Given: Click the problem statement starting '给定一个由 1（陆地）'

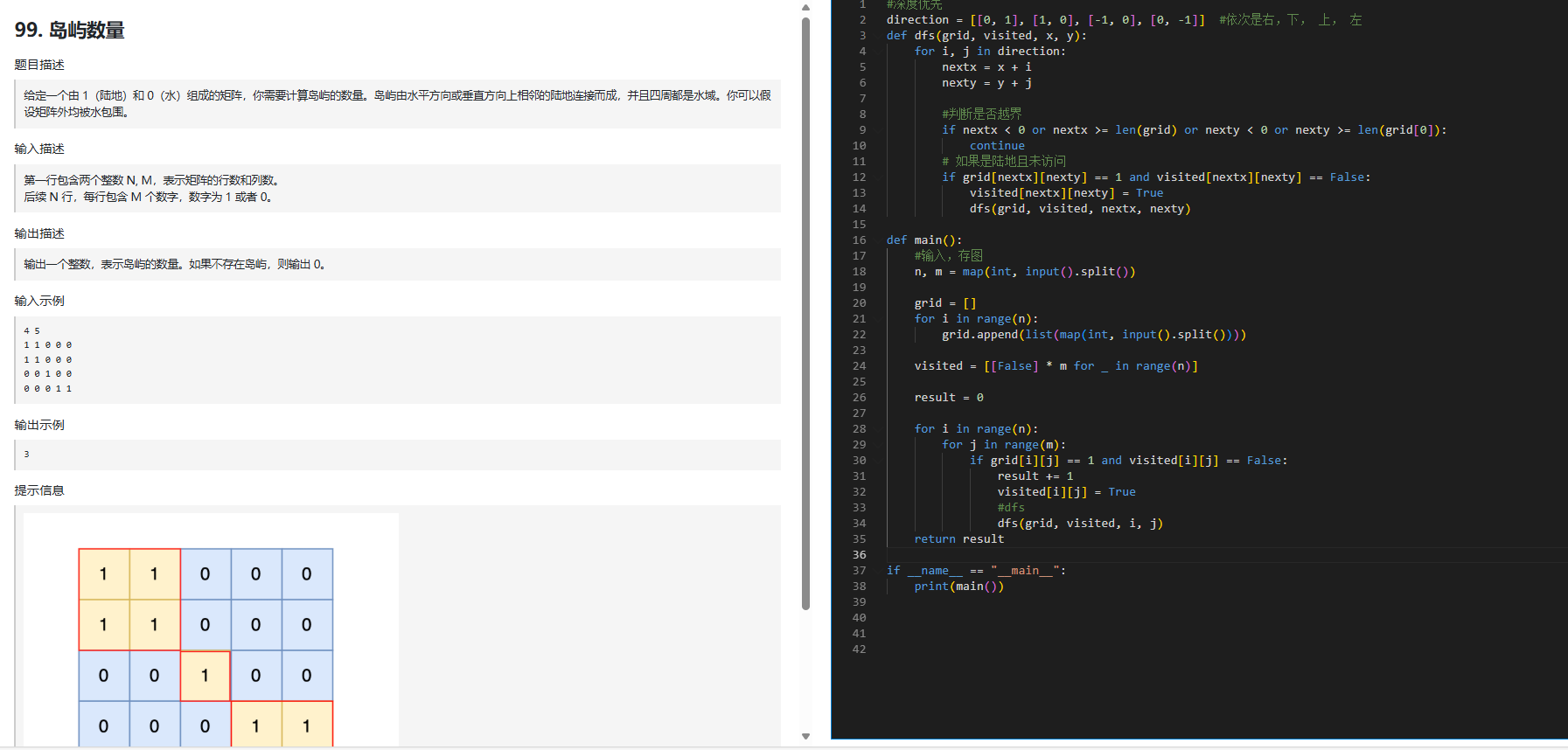Looking at the screenshot, I should 398,103.
